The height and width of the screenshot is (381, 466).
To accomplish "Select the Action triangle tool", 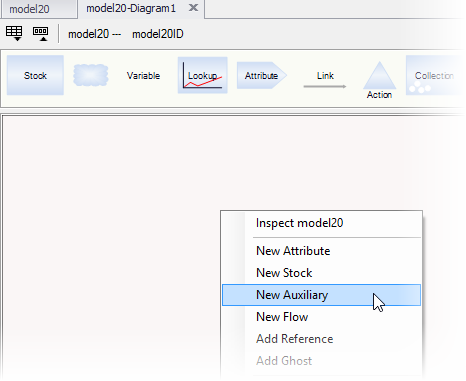I will [379, 80].
